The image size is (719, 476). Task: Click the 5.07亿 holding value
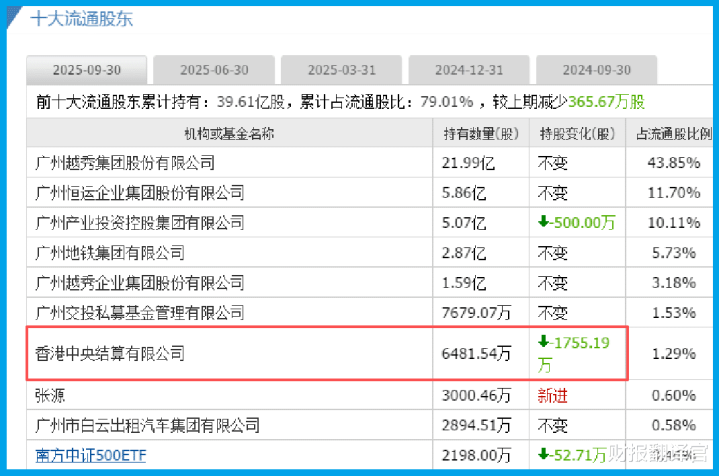coord(464,223)
